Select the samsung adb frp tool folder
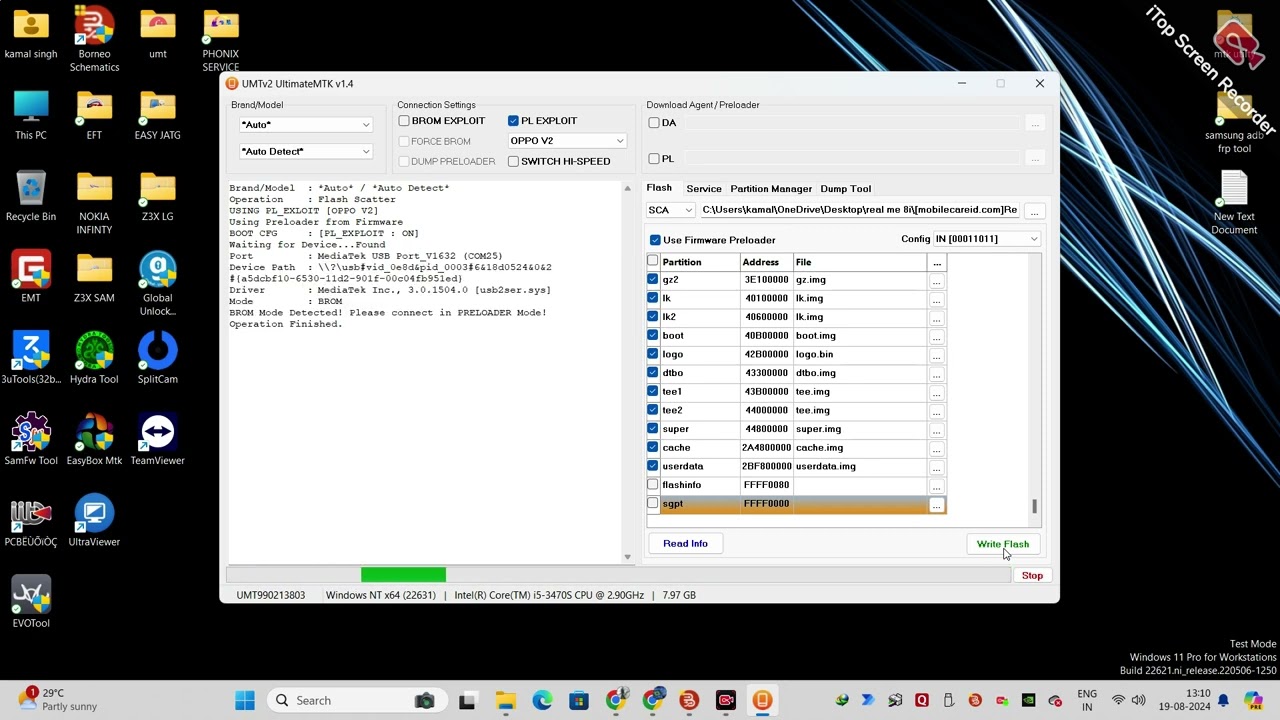1280x720 pixels. [x=1234, y=122]
